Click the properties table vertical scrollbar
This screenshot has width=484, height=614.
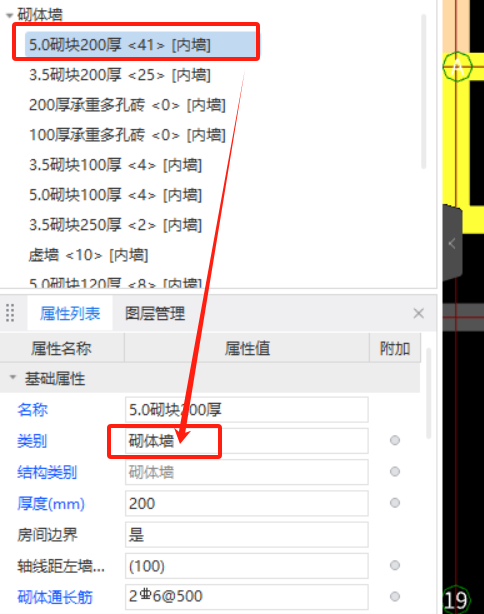click(429, 394)
